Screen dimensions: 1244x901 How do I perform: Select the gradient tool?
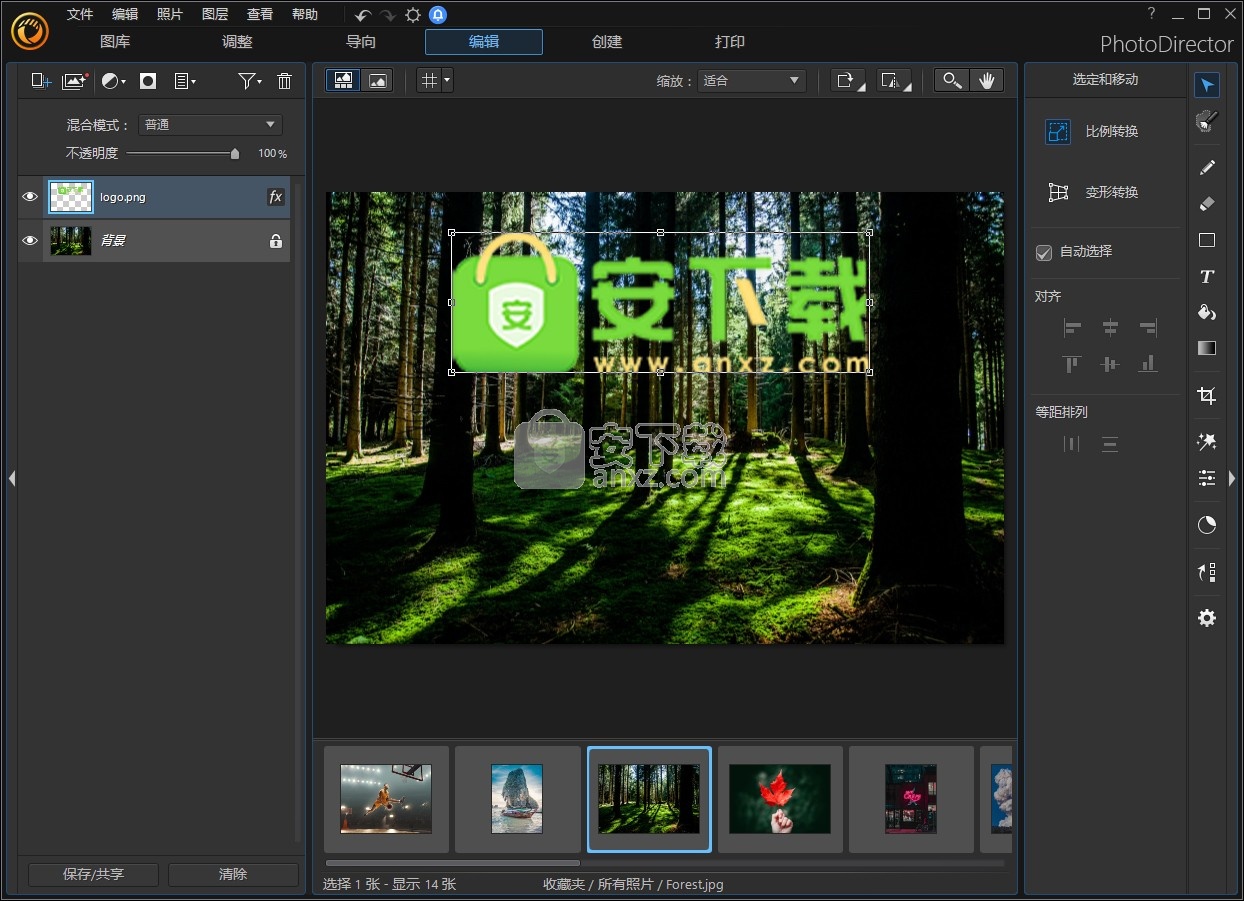pyautogui.click(x=1207, y=348)
